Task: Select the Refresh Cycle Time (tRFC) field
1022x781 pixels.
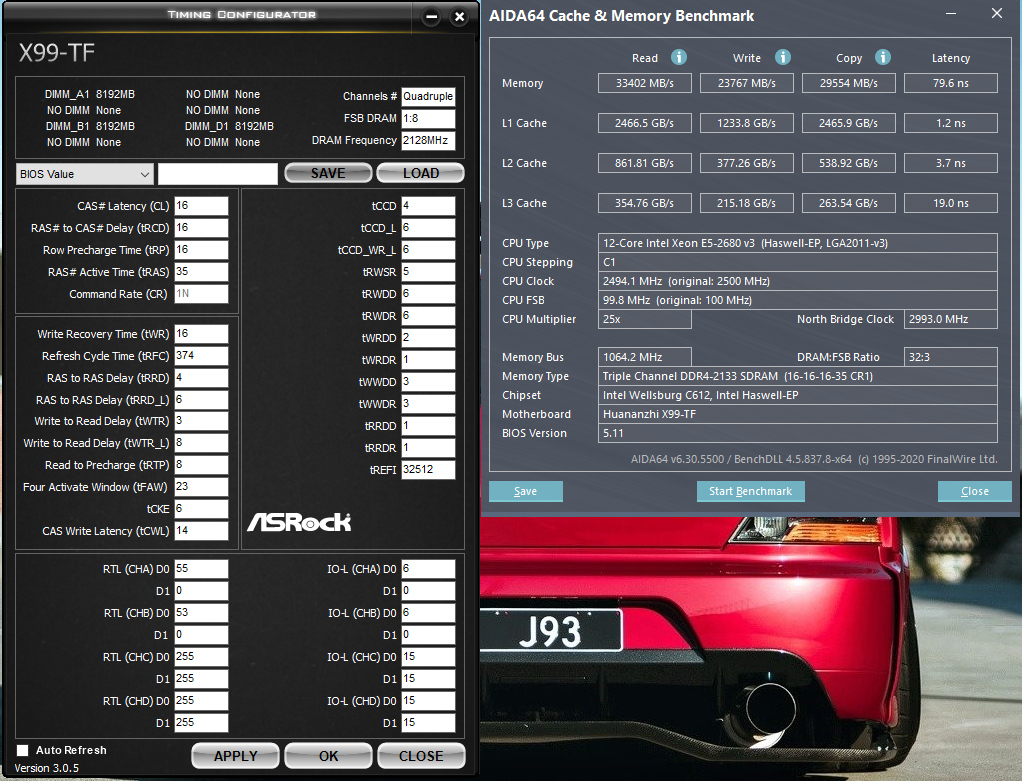Action: click(201, 356)
